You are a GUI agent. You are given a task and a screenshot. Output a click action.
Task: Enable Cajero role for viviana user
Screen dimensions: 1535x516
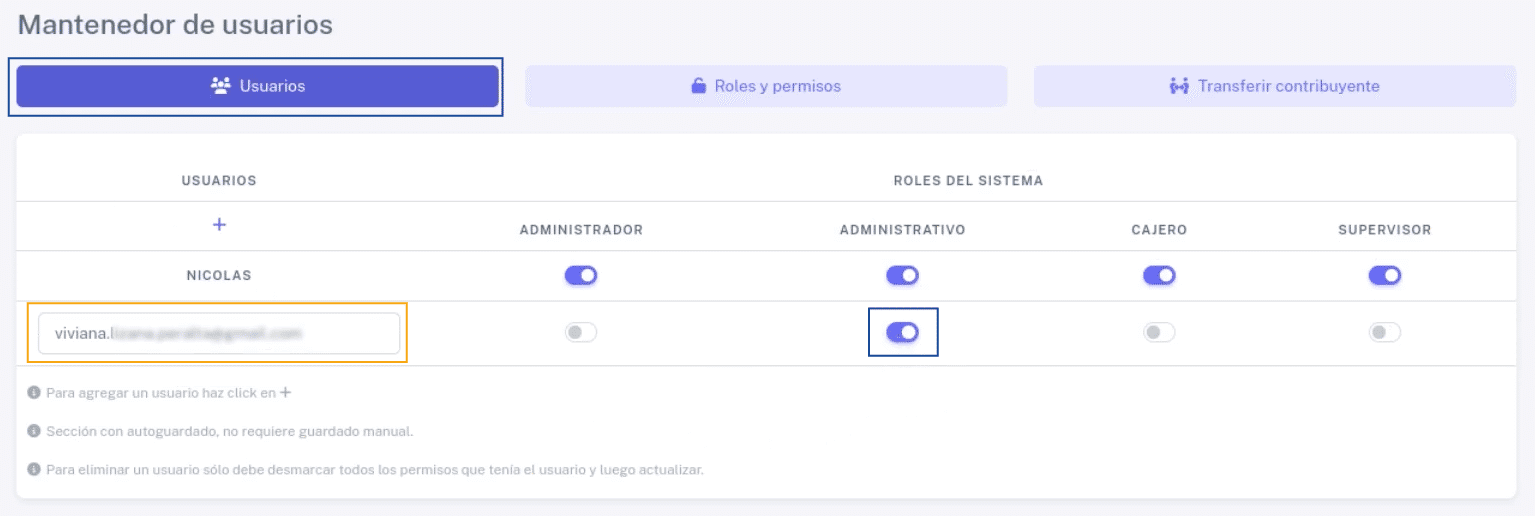click(x=1159, y=333)
